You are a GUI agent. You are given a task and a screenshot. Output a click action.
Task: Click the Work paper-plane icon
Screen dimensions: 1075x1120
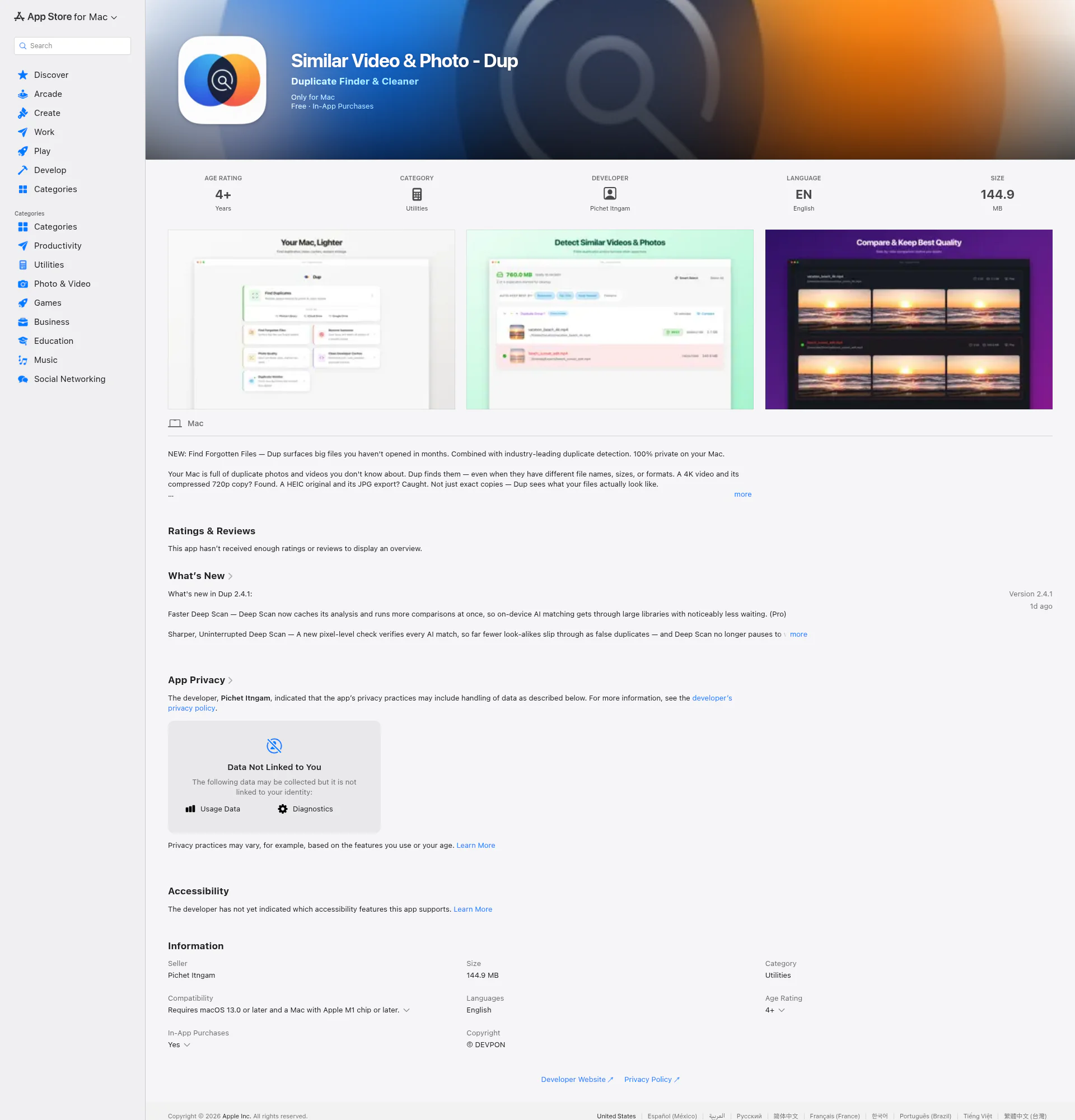pyautogui.click(x=23, y=132)
